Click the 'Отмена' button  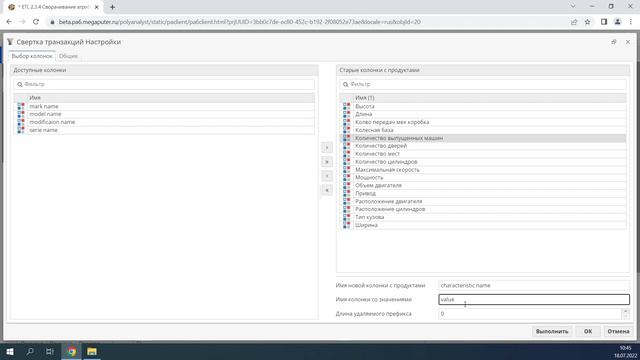pyautogui.click(x=618, y=331)
